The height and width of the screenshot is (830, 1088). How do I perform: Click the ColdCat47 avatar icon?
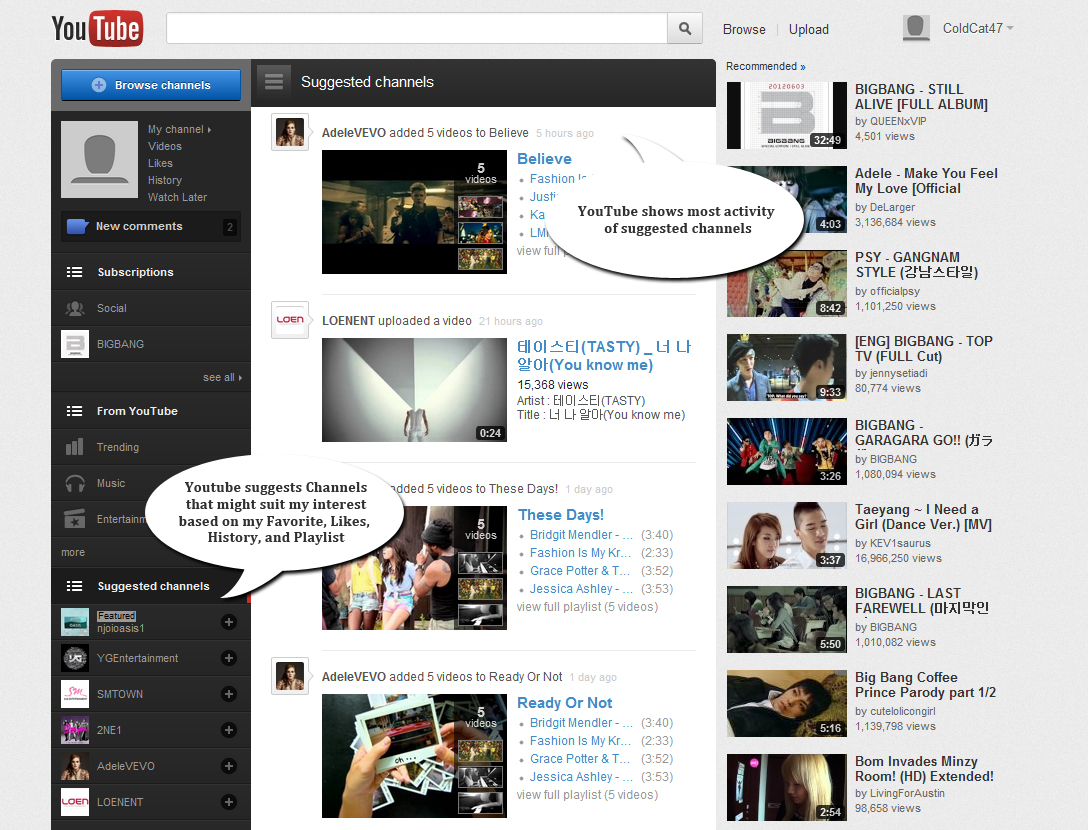[916, 28]
